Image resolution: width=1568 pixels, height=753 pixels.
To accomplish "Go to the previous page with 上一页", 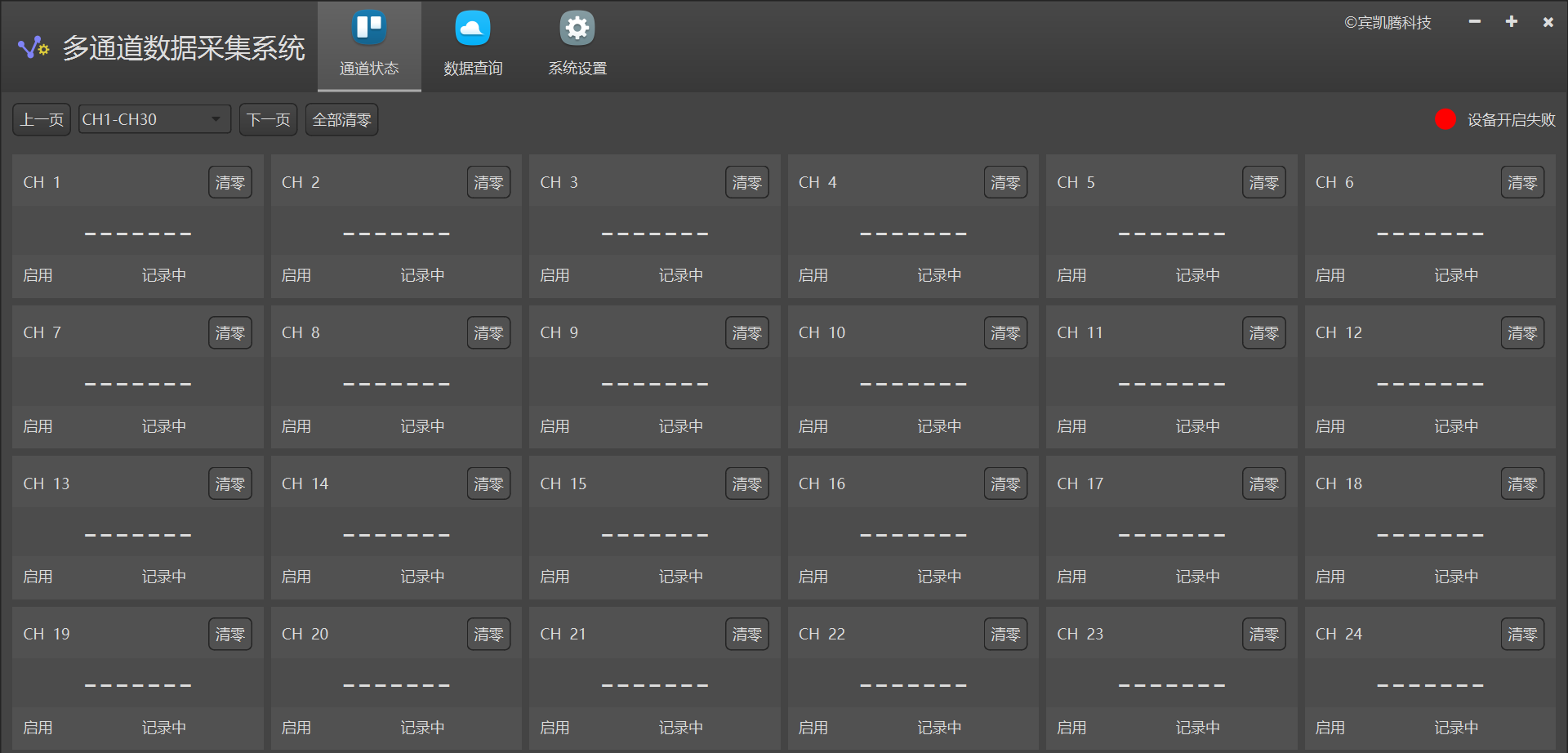I will [x=42, y=120].
